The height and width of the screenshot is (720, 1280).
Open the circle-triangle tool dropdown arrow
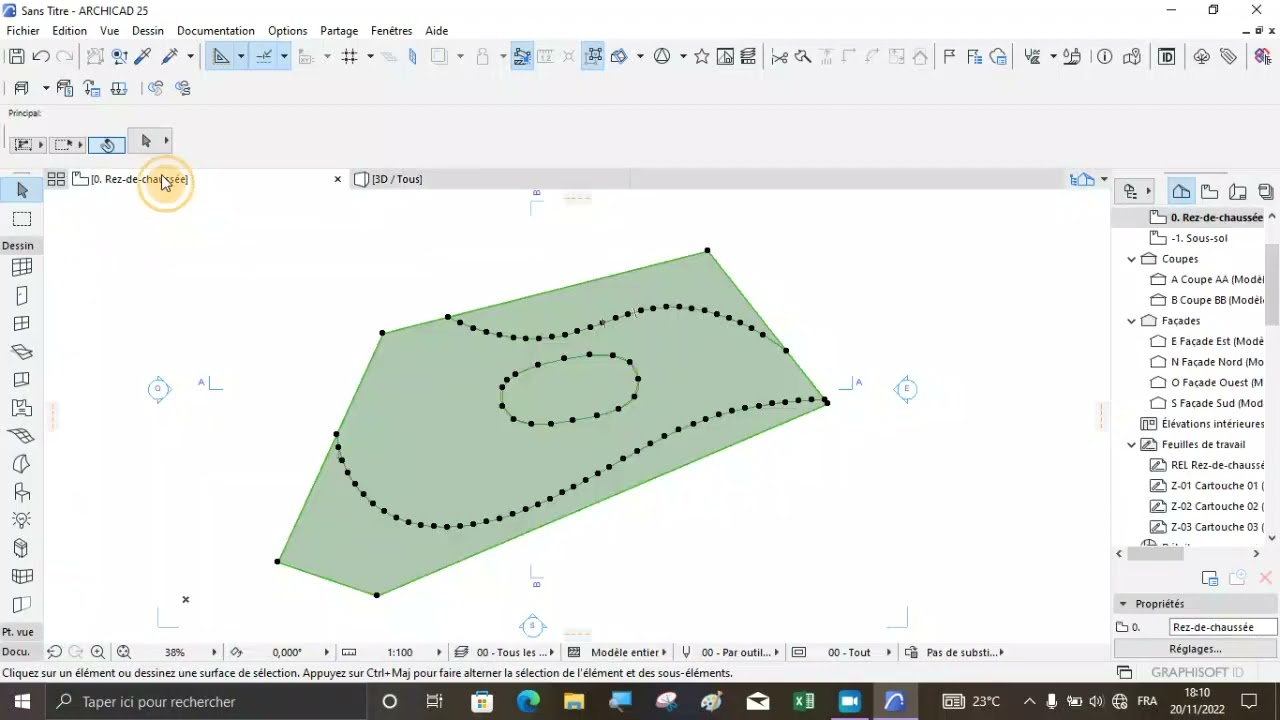683,57
